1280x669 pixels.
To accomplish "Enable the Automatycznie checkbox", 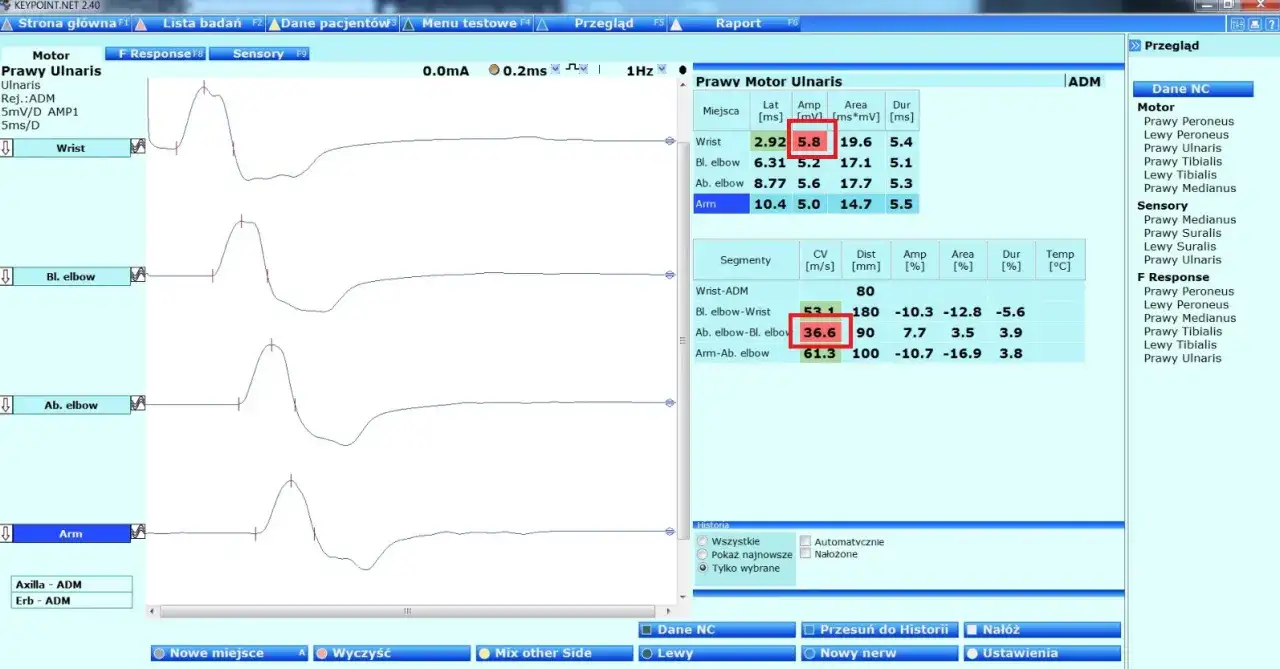I will [805, 542].
